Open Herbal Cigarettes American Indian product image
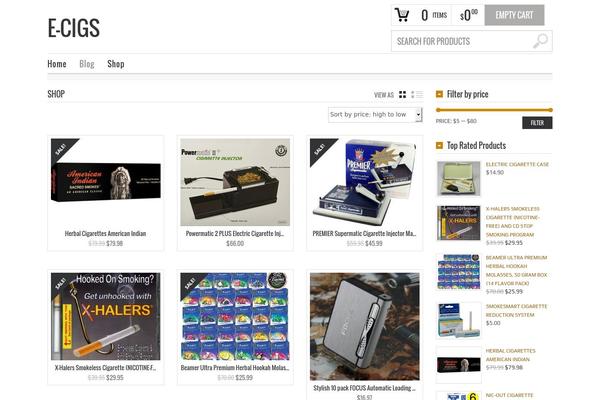The image size is (600, 400). click(x=106, y=182)
